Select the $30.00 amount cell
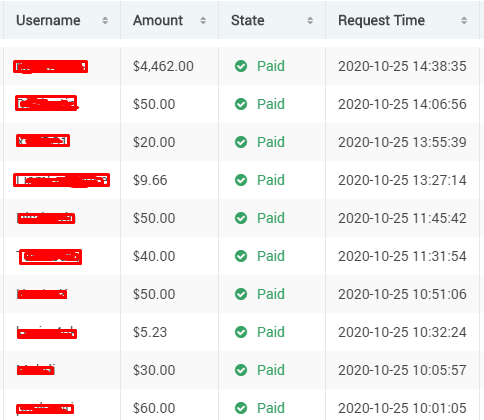The image size is (484, 420). point(154,370)
